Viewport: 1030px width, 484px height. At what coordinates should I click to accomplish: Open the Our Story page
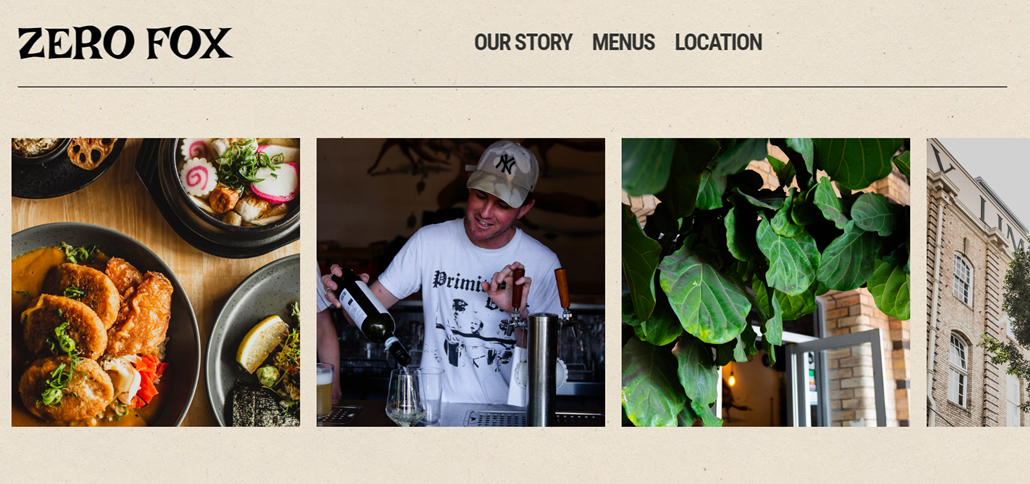524,42
